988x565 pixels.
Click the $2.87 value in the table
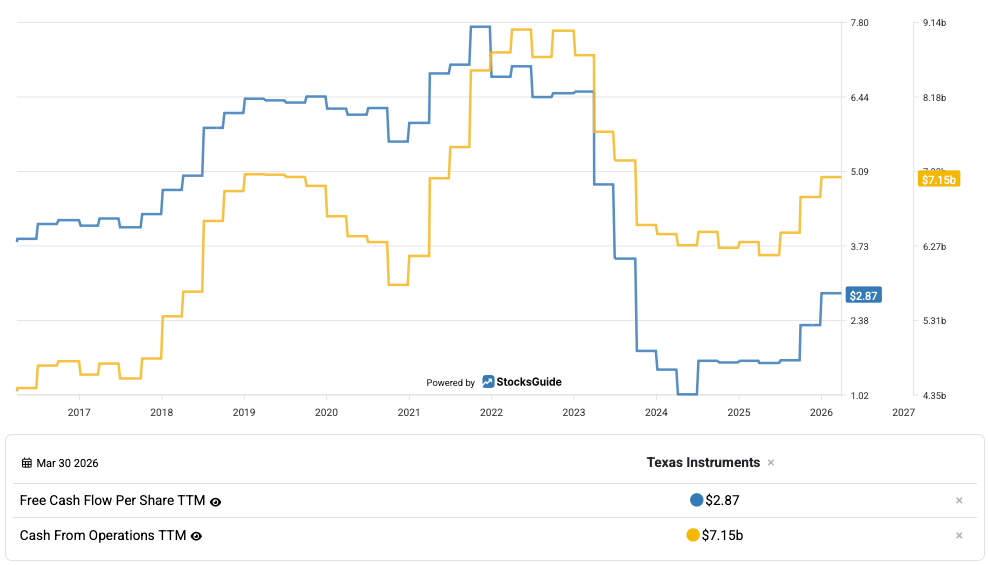click(x=722, y=500)
